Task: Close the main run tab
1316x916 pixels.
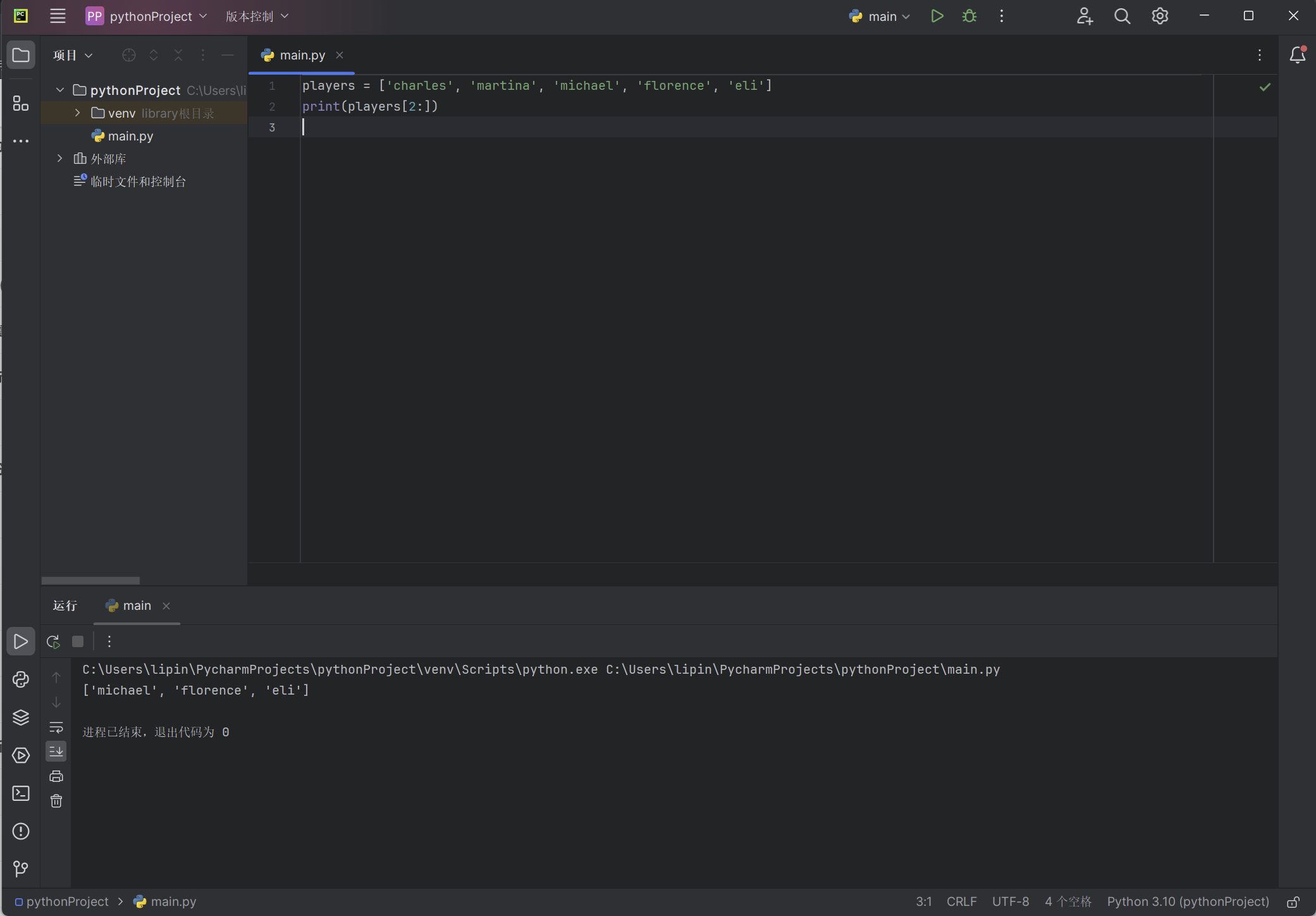Action: pos(166,606)
